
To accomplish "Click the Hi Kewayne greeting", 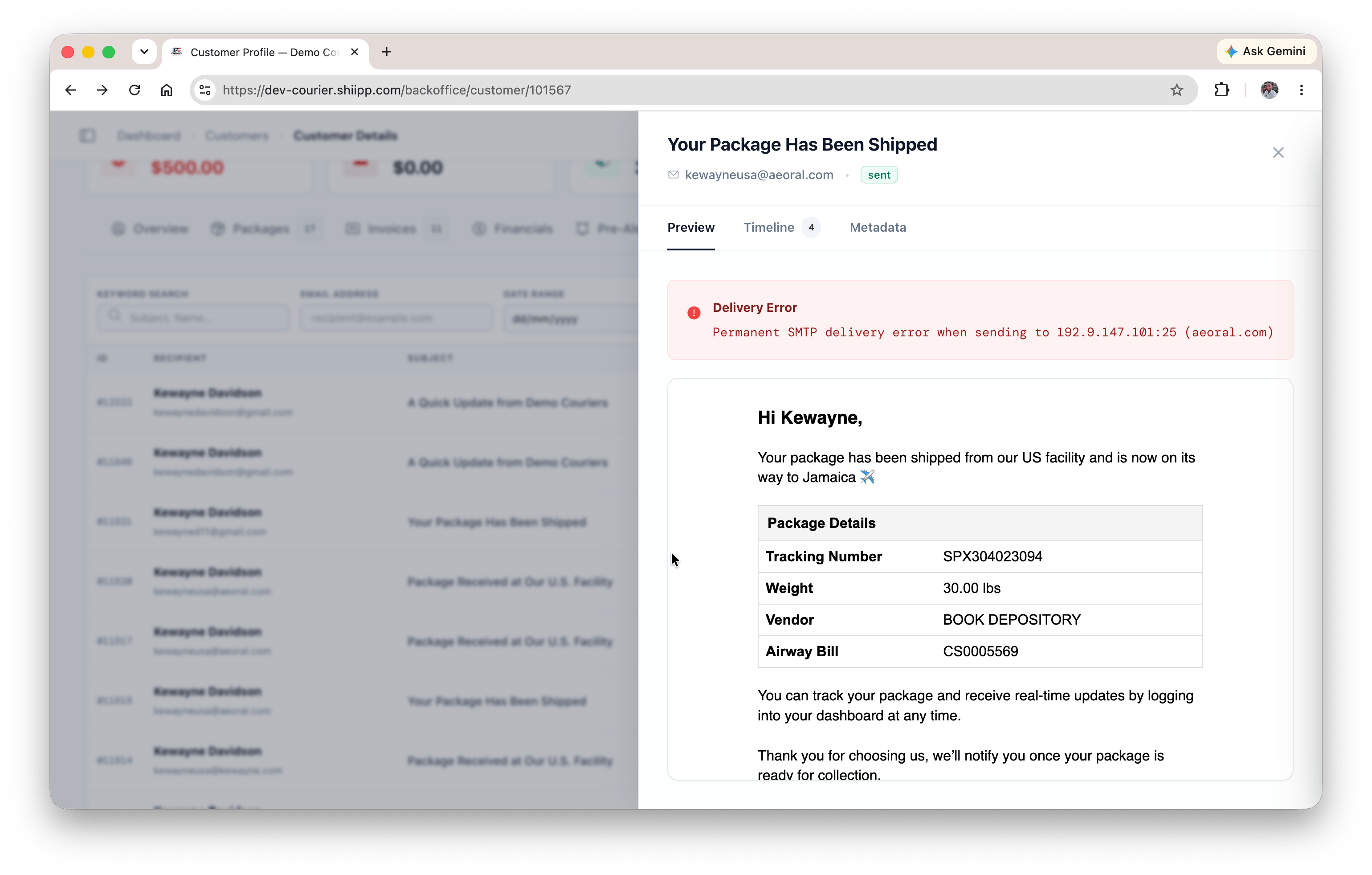I will tap(810, 418).
